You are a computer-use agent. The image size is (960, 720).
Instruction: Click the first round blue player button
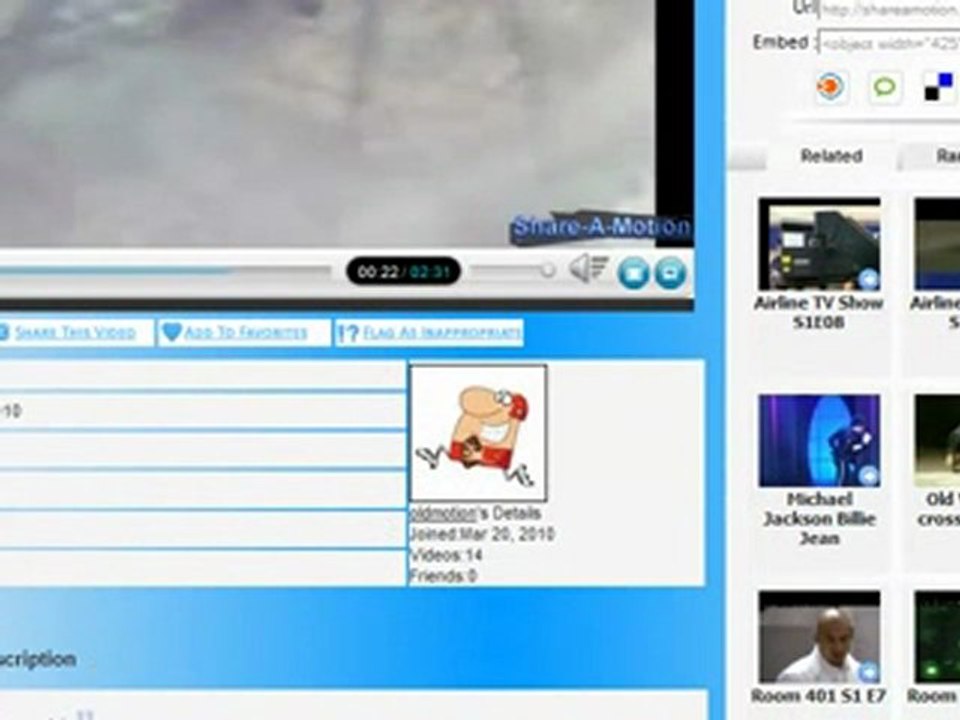pyautogui.click(x=633, y=272)
